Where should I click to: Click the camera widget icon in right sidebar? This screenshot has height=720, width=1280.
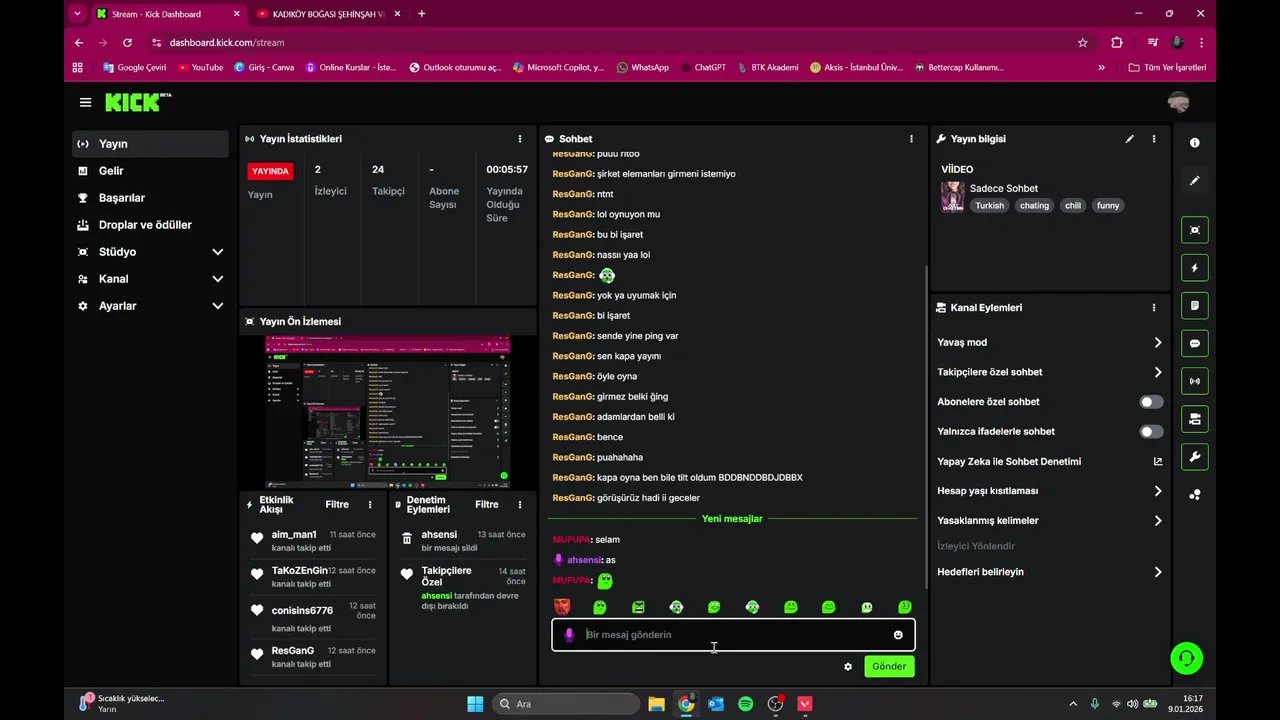[1194, 419]
